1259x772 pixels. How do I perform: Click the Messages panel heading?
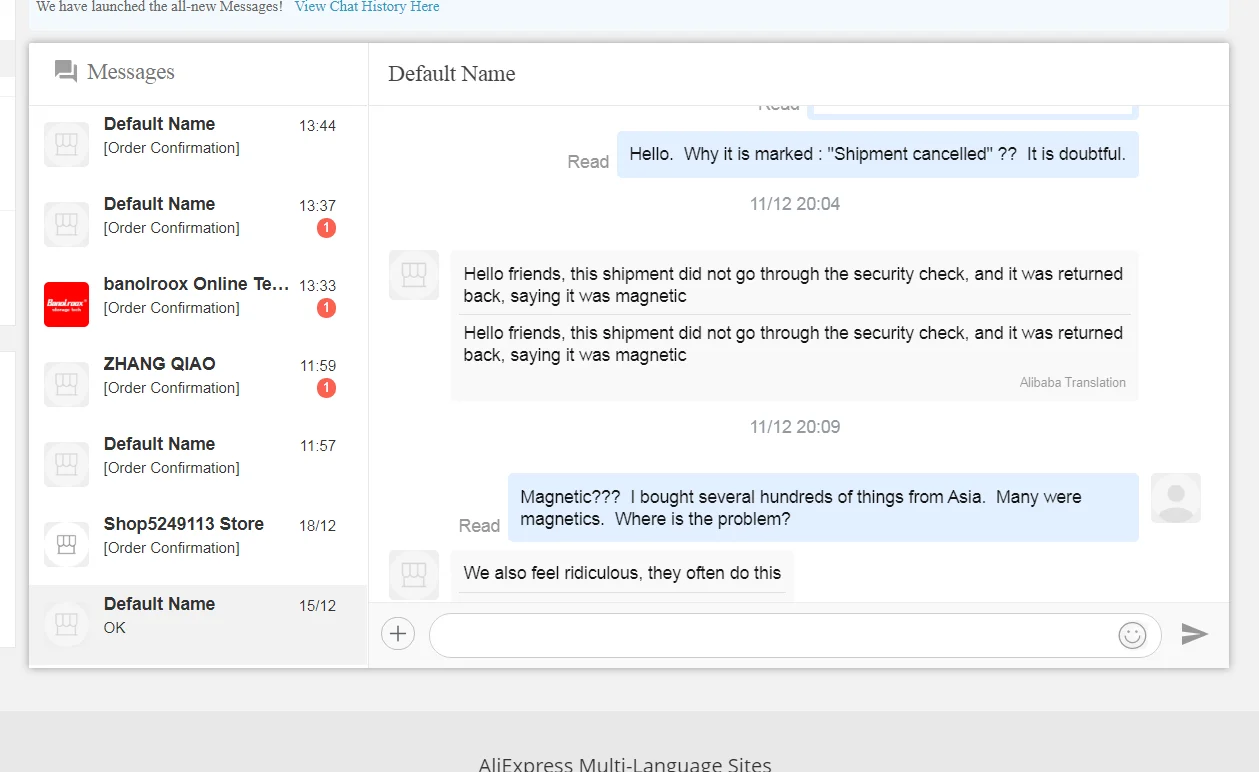click(x=131, y=72)
